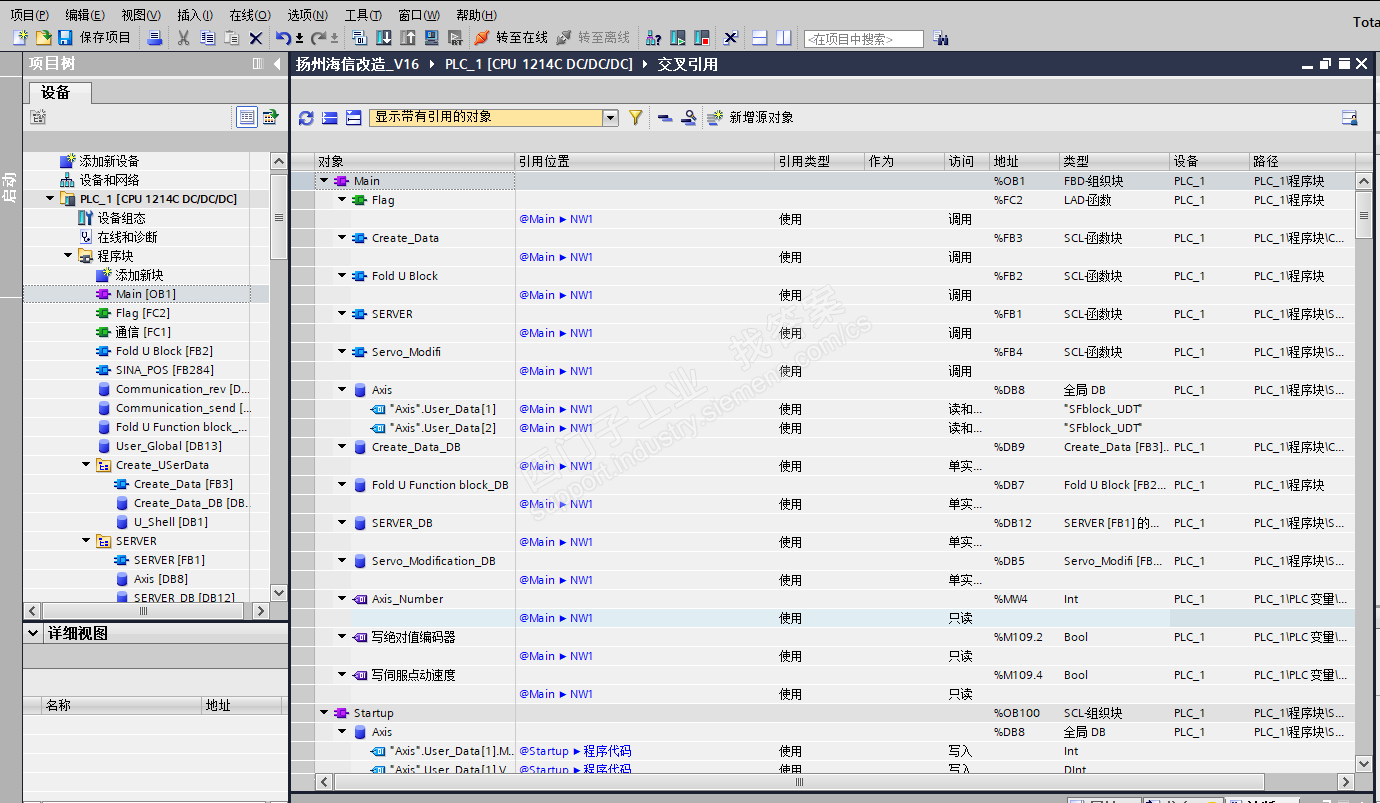Click the Download to device icon
This screenshot has height=803, width=1380.
(384, 38)
